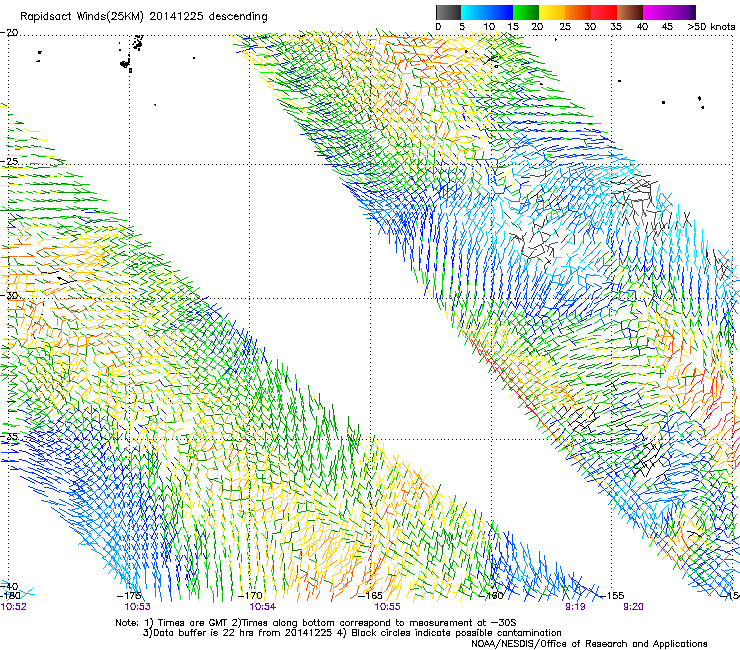This screenshot has width=740, height=650.
Task: Click the -175 longitude axis label
Action: click(x=129, y=596)
